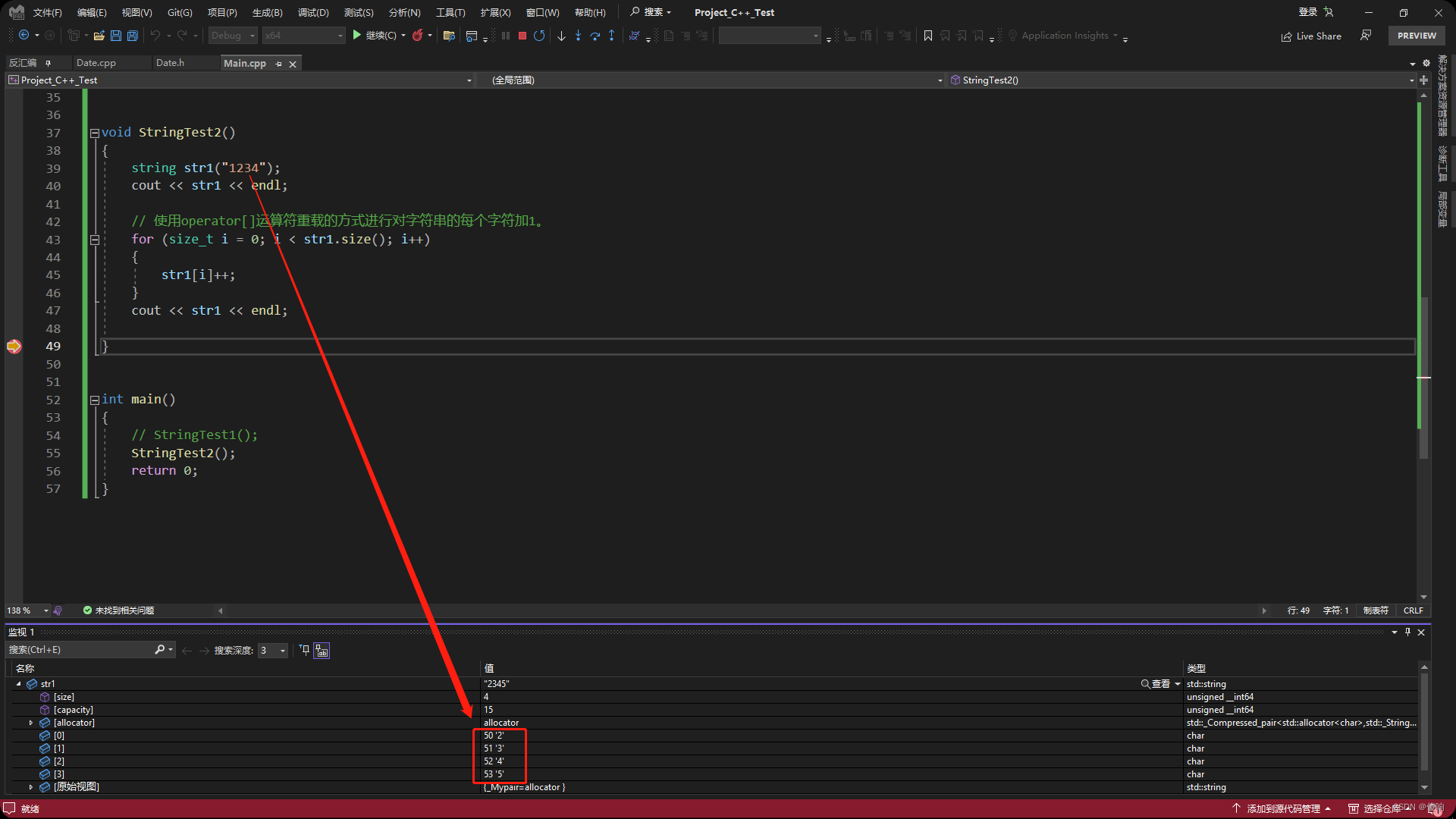The height and width of the screenshot is (819, 1456).
Task: Click 登录 to sign in
Action: point(1307,12)
